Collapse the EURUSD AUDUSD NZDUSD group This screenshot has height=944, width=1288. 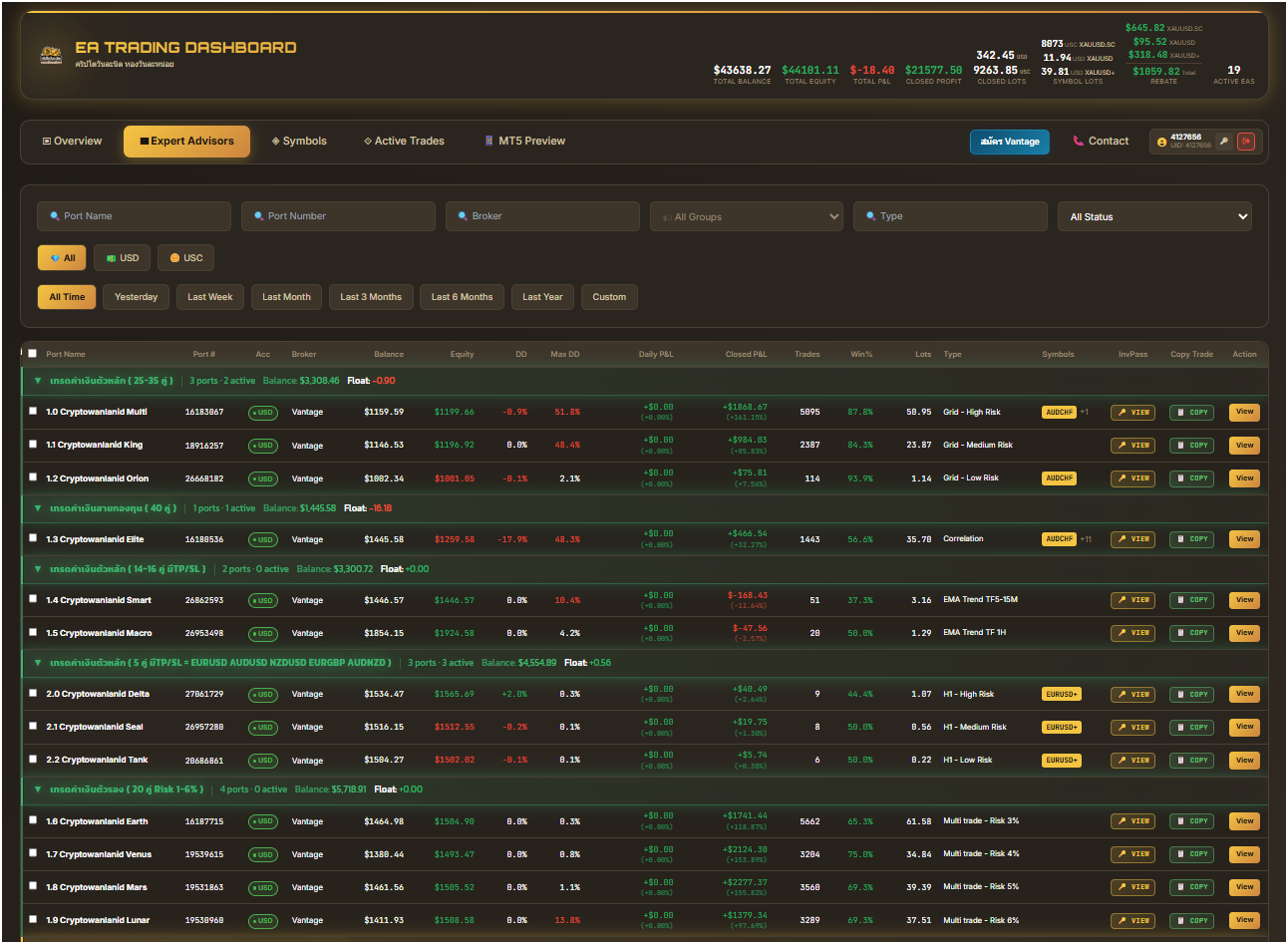point(38,663)
